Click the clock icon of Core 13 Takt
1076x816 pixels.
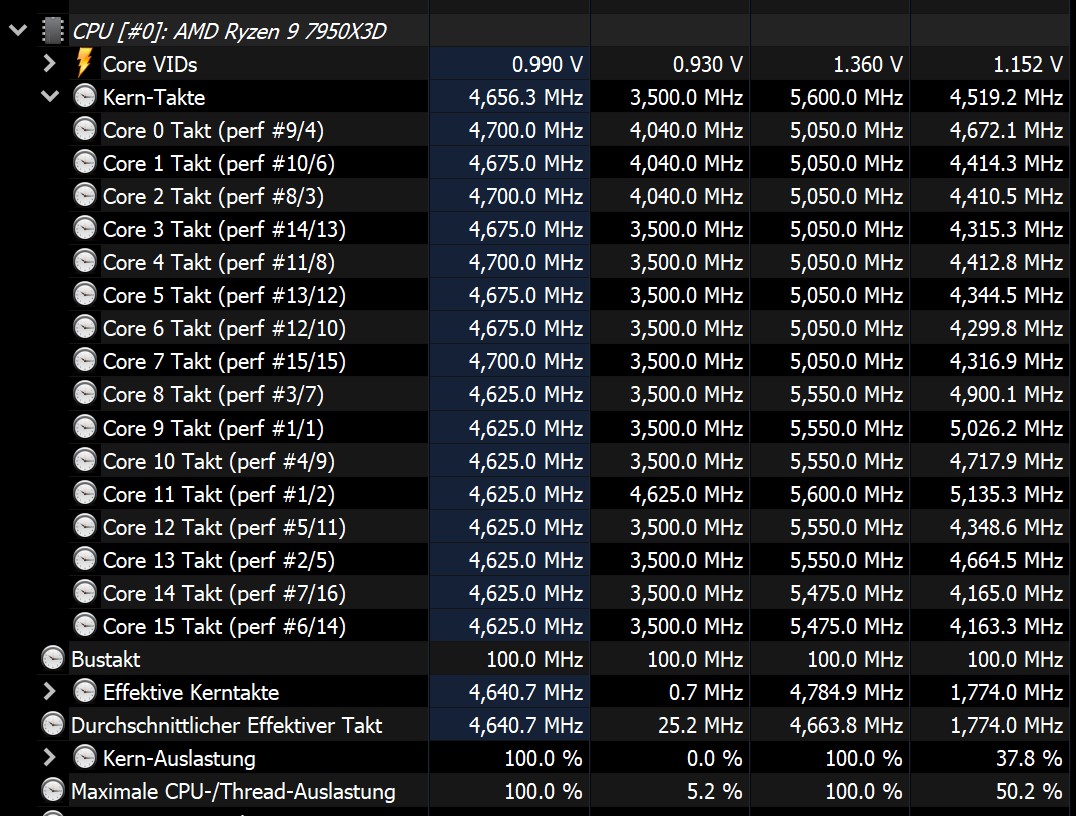pos(85,559)
